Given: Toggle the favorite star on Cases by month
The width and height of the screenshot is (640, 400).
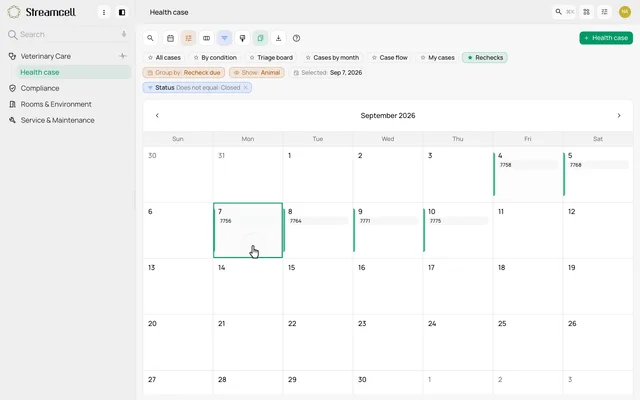Looking at the screenshot, I should pyautogui.click(x=308, y=58).
